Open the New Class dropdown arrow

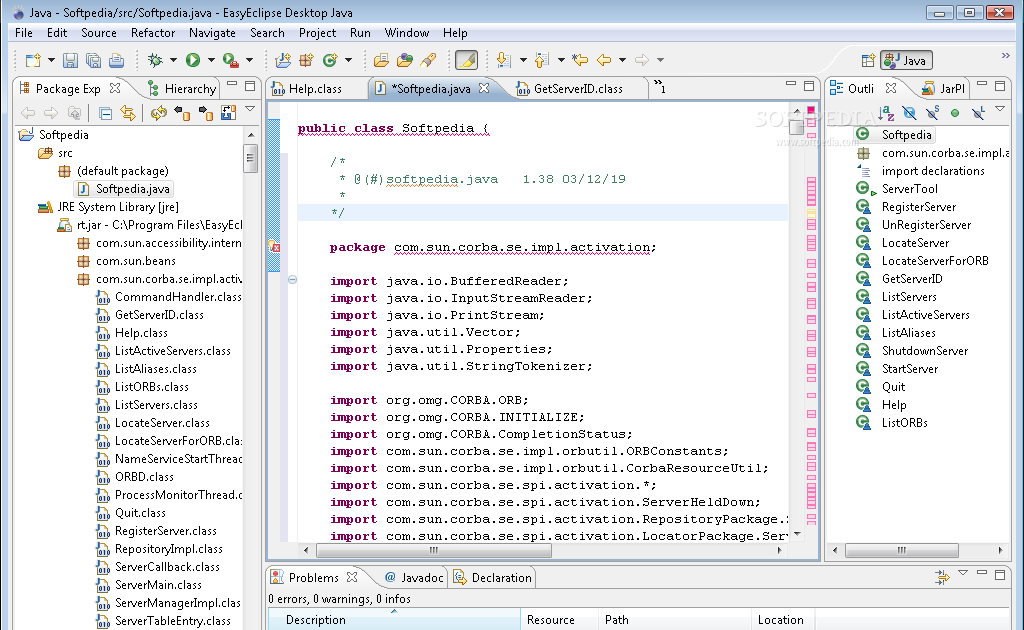[348, 60]
